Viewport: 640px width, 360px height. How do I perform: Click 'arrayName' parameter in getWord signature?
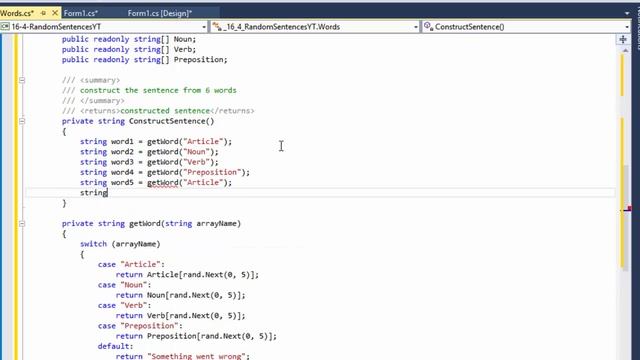tap(216, 224)
